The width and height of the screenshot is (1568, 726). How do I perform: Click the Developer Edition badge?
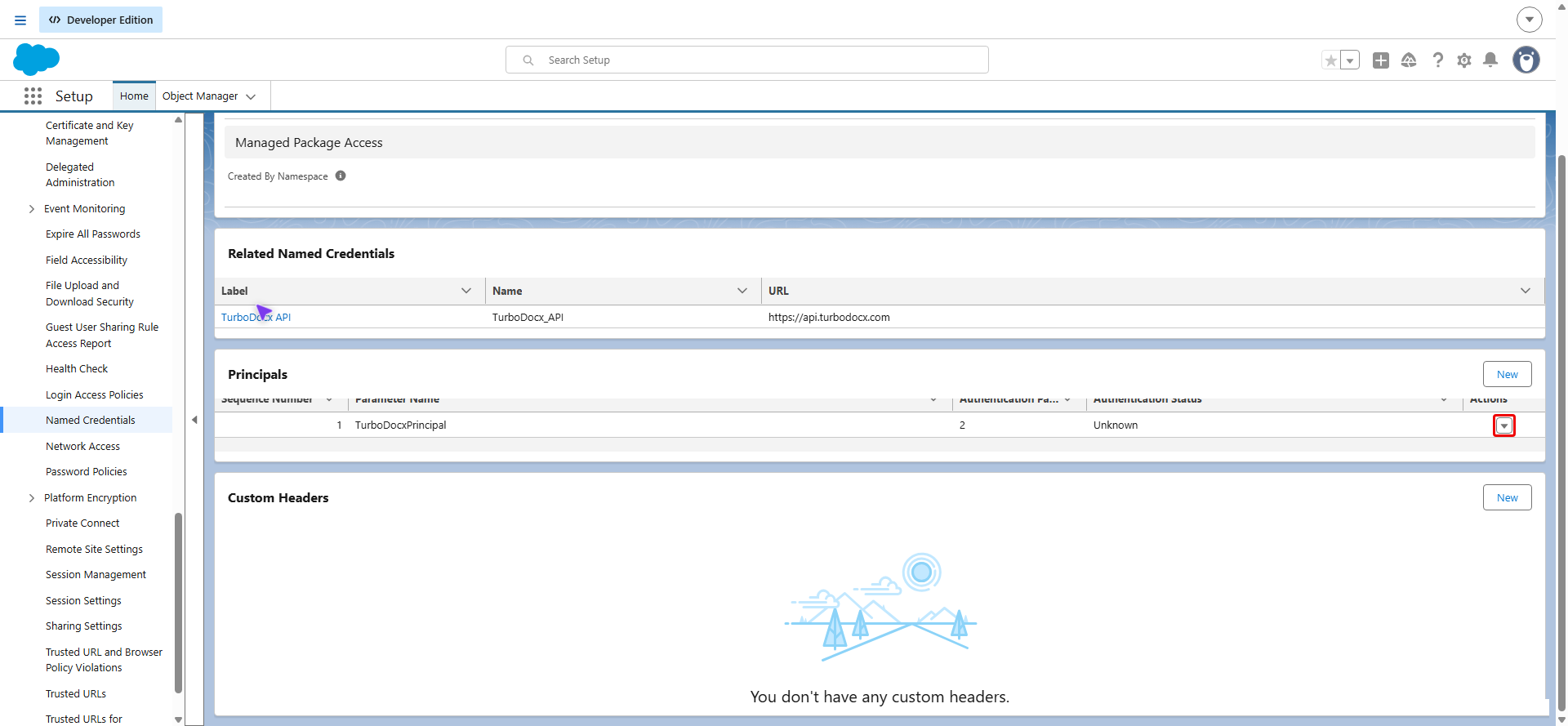tap(101, 20)
